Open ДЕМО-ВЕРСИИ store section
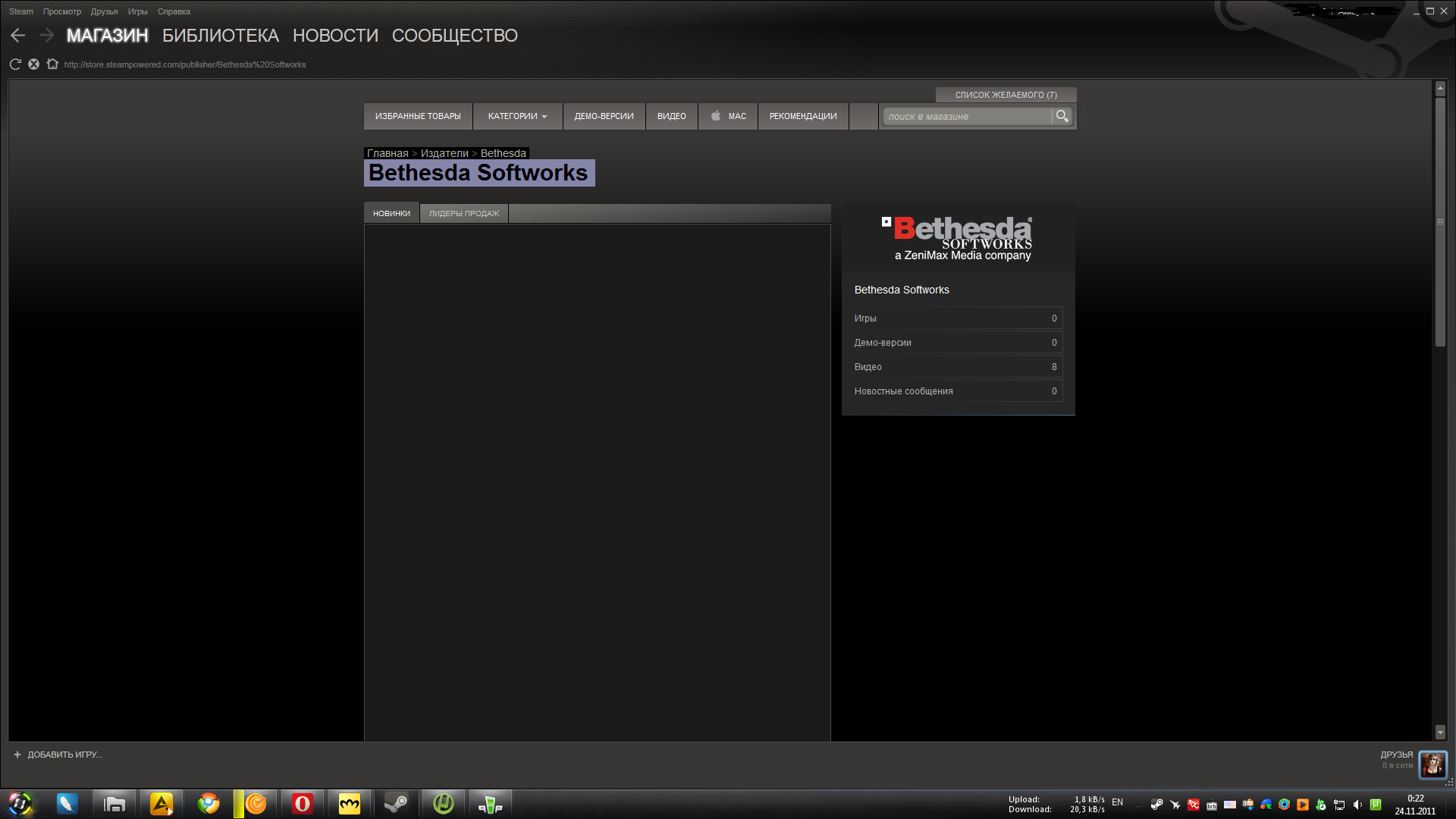 point(604,116)
